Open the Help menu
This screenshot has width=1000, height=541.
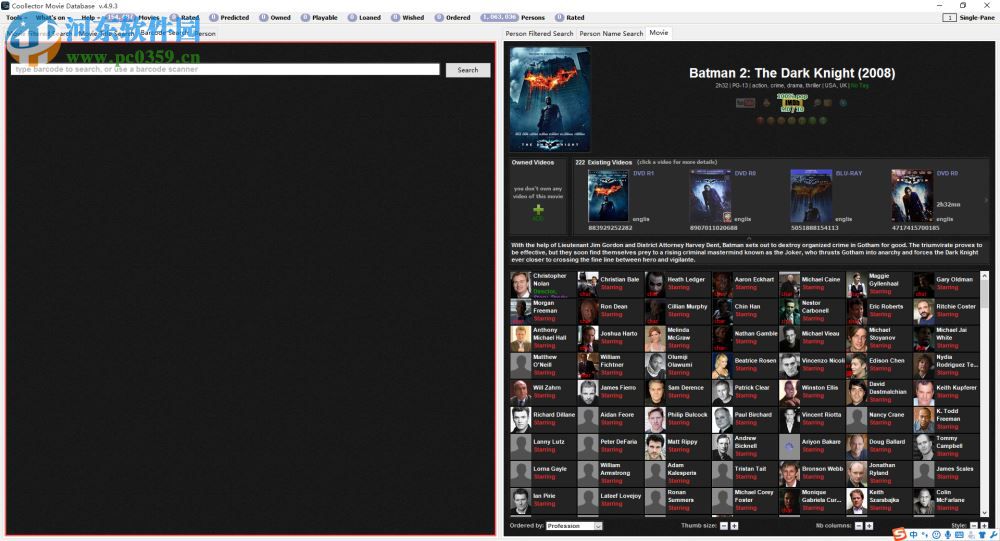[90, 18]
